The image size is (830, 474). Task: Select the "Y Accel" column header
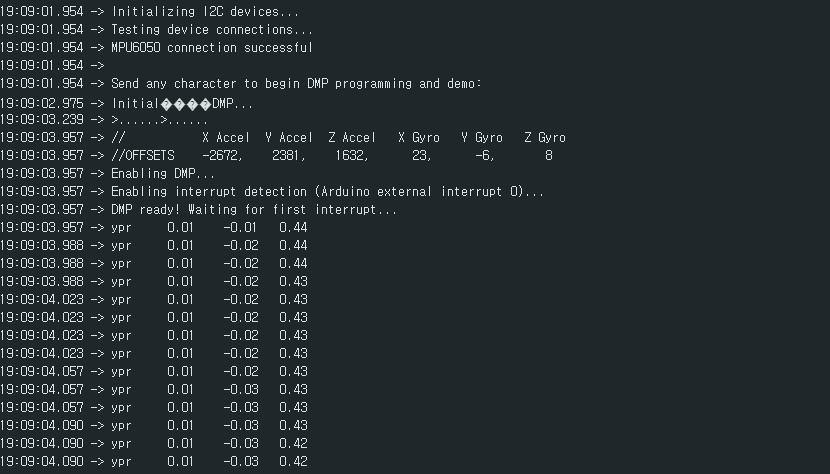click(289, 138)
